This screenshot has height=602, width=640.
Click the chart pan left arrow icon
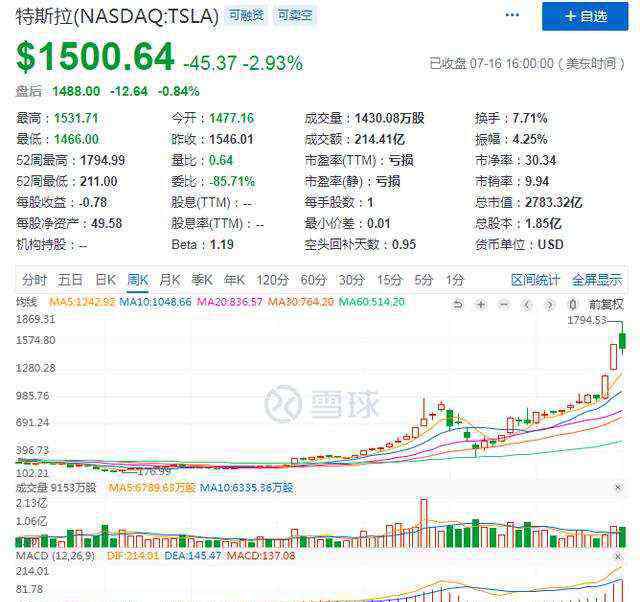click(527, 304)
